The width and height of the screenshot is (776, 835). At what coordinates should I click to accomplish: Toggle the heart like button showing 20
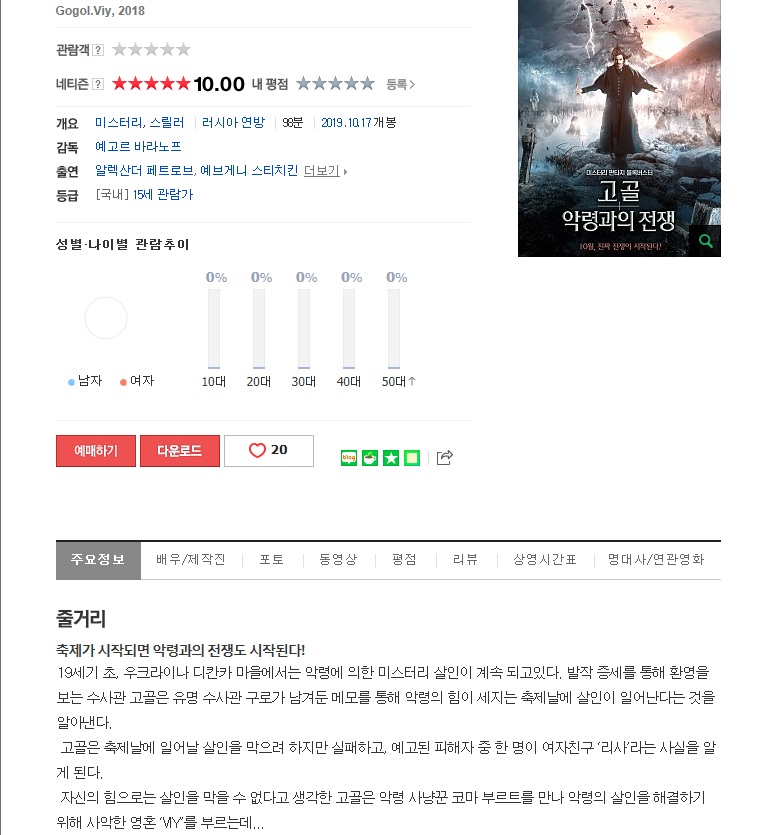click(x=269, y=451)
